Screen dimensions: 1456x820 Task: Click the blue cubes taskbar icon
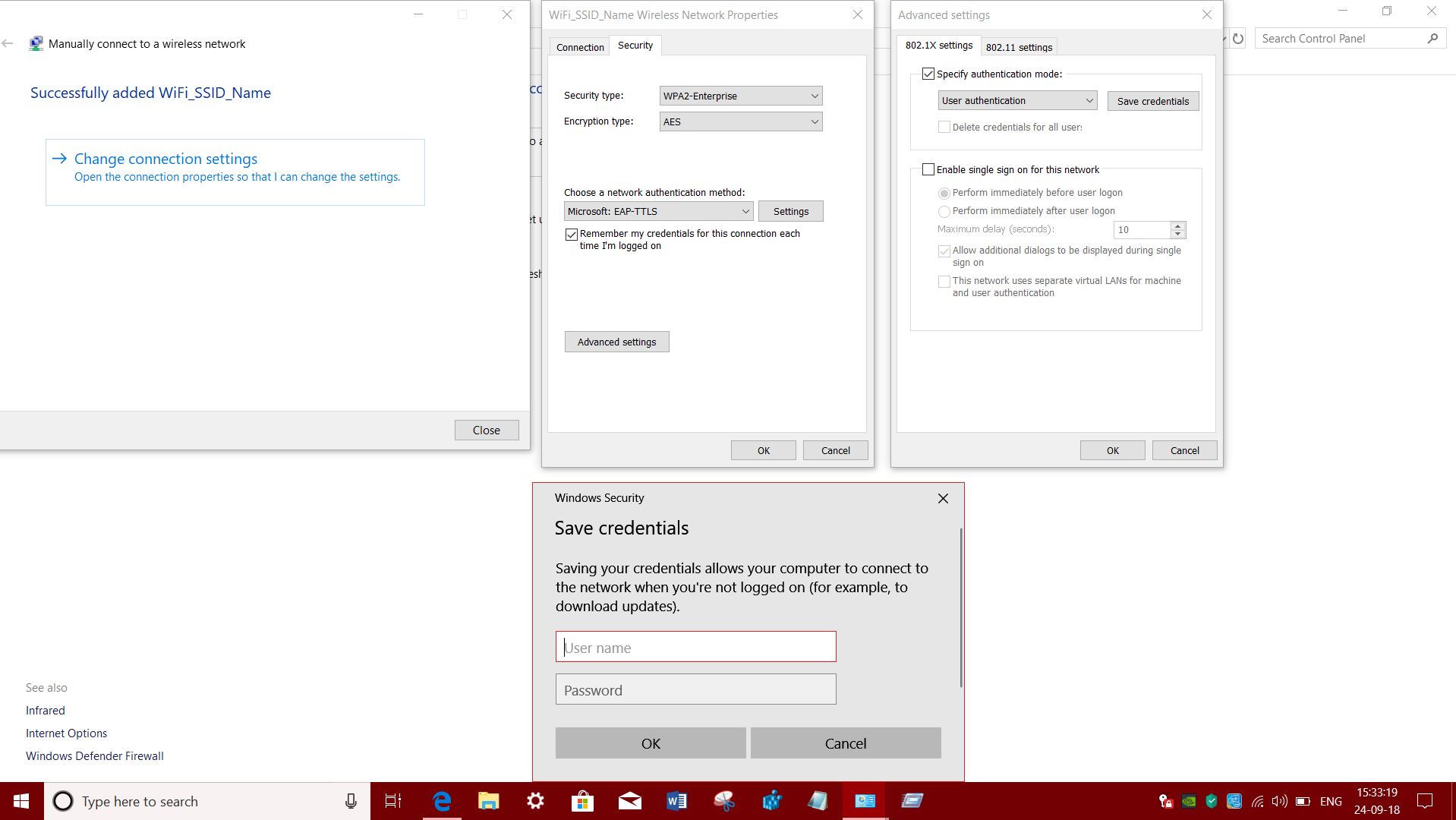771,801
